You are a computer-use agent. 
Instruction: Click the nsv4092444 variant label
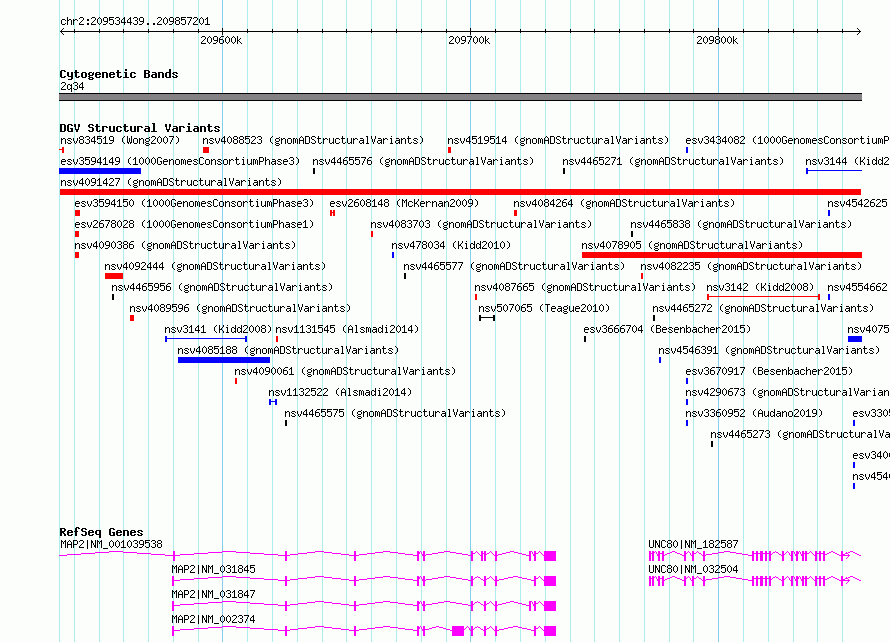pos(215,266)
